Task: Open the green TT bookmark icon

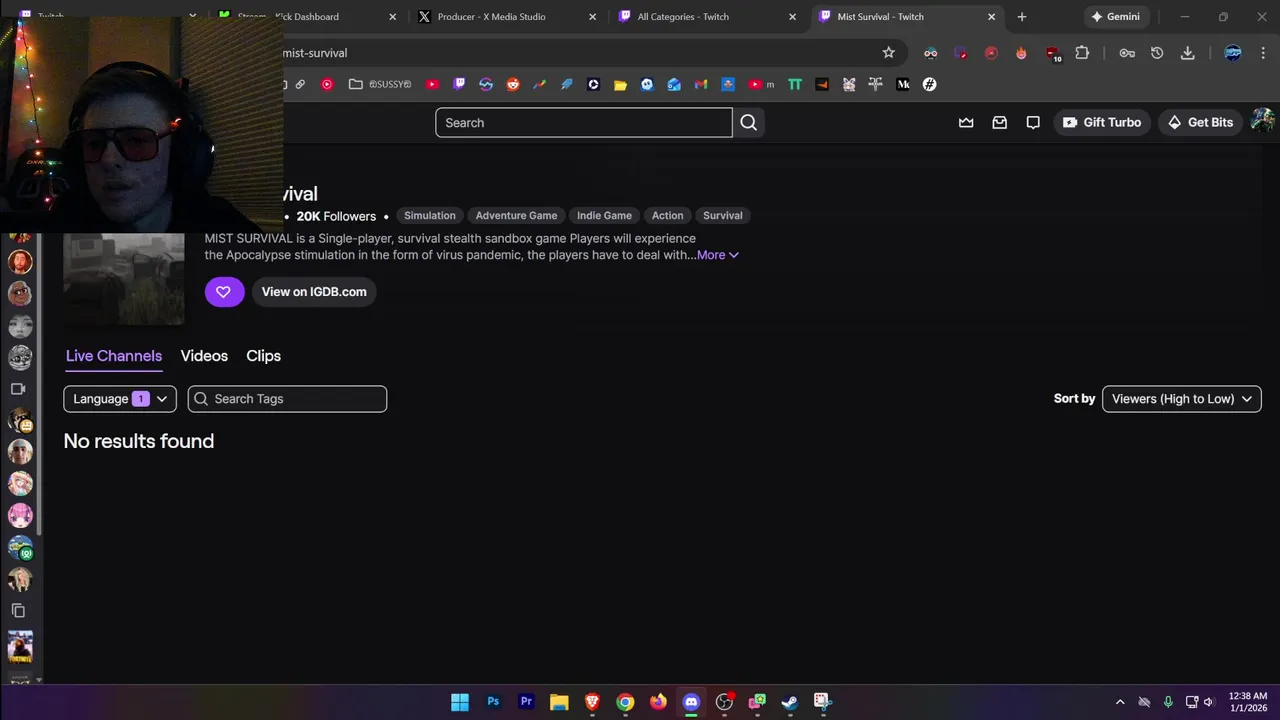Action: coord(795,85)
